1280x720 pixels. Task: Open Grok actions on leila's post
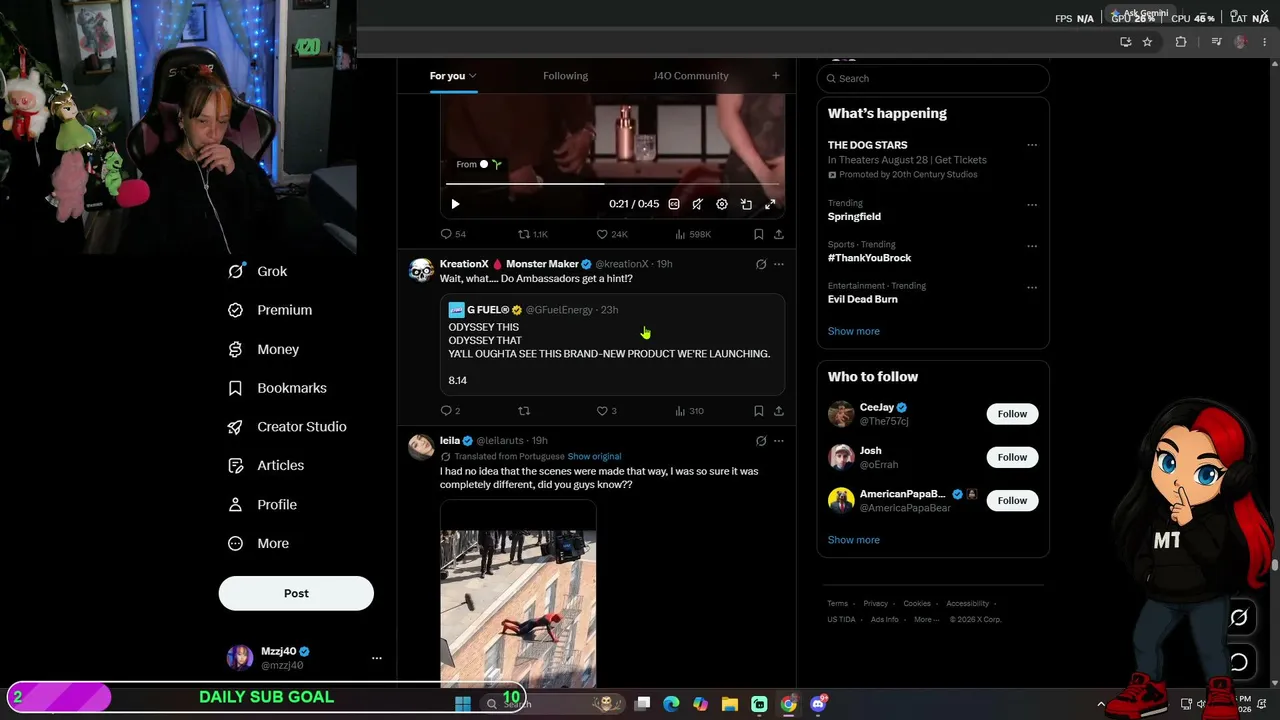[761, 441]
